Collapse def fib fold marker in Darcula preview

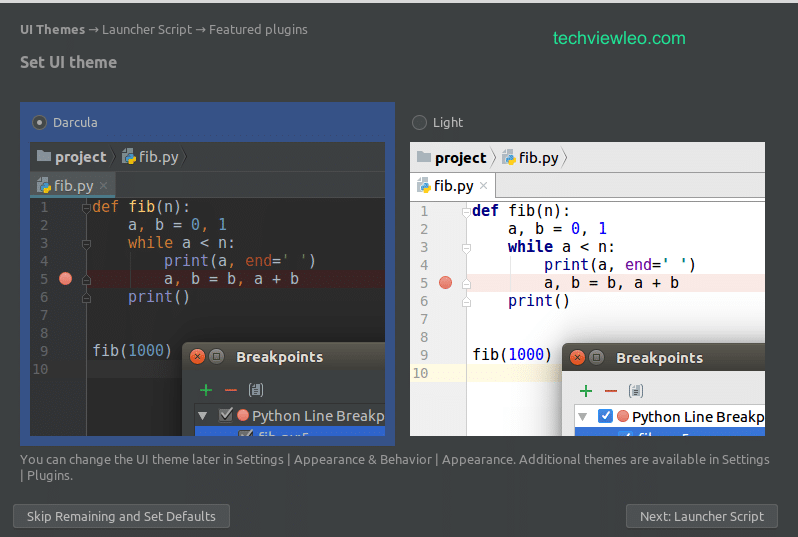point(86,207)
